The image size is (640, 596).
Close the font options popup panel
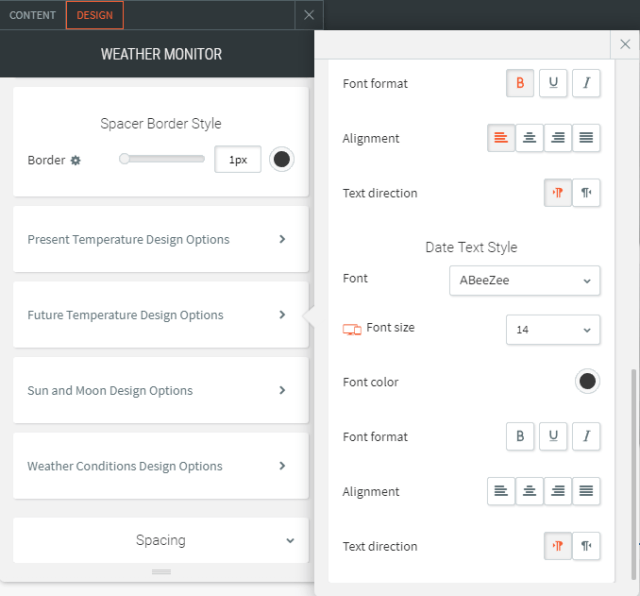tap(625, 44)
